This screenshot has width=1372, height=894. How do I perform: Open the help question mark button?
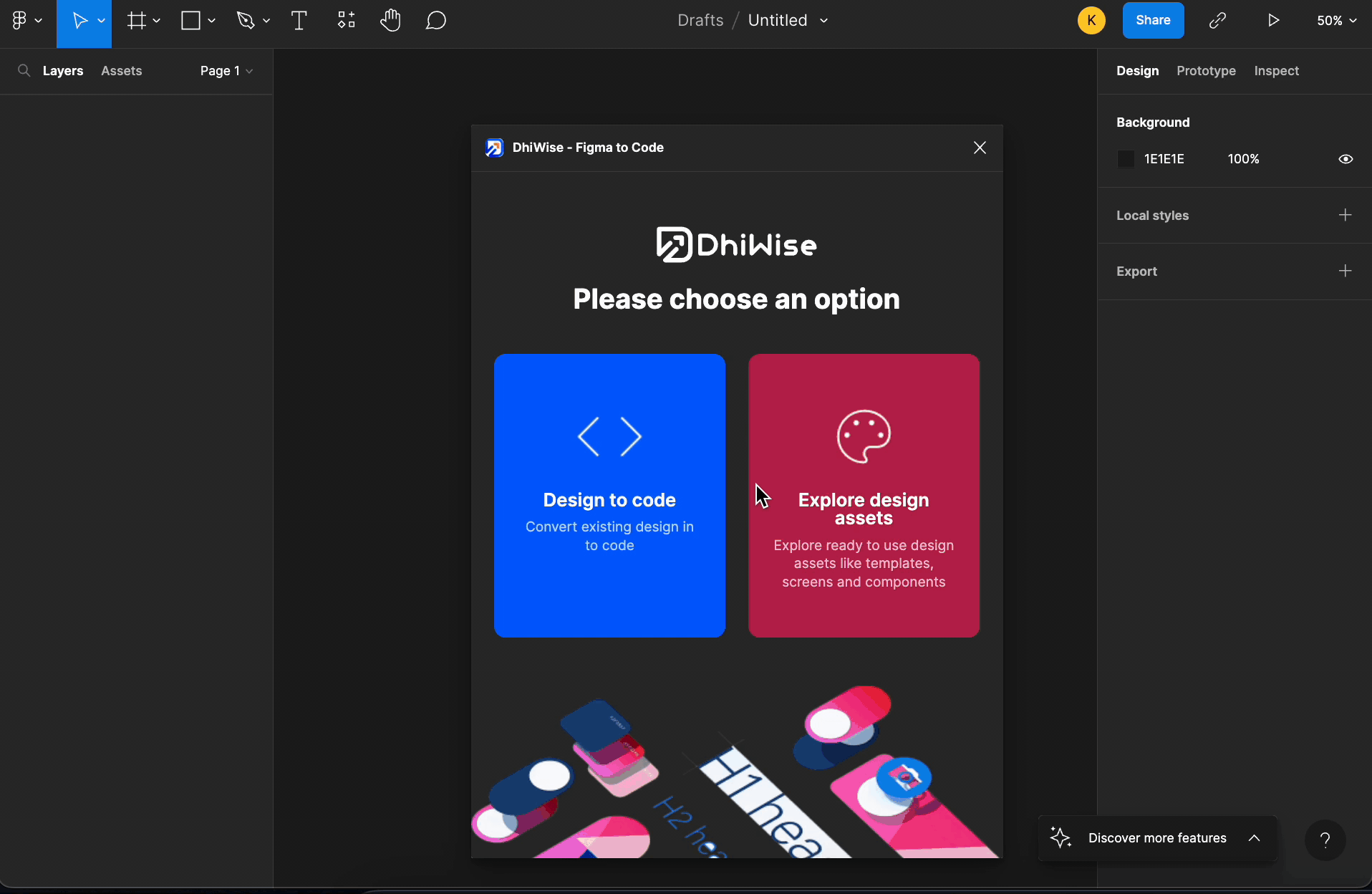[x=1325, y=840]
